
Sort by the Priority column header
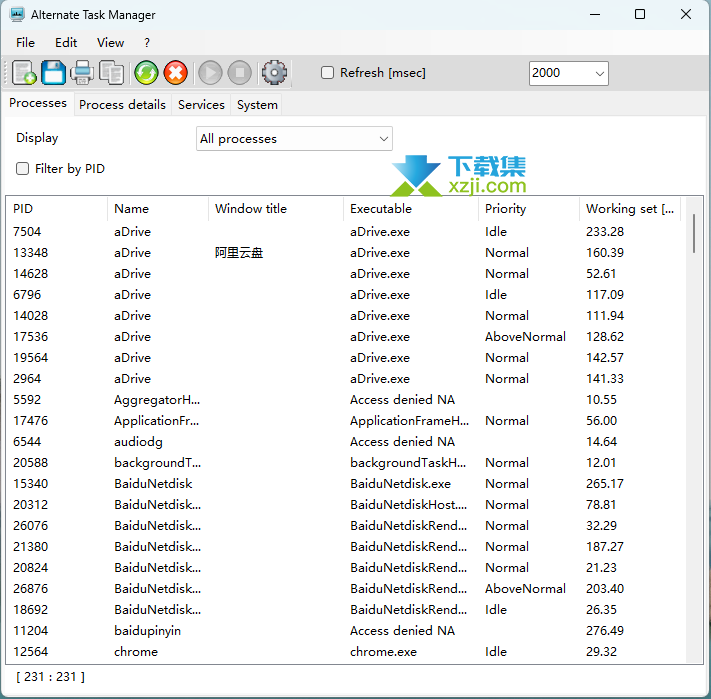click(x=529, y=209)
